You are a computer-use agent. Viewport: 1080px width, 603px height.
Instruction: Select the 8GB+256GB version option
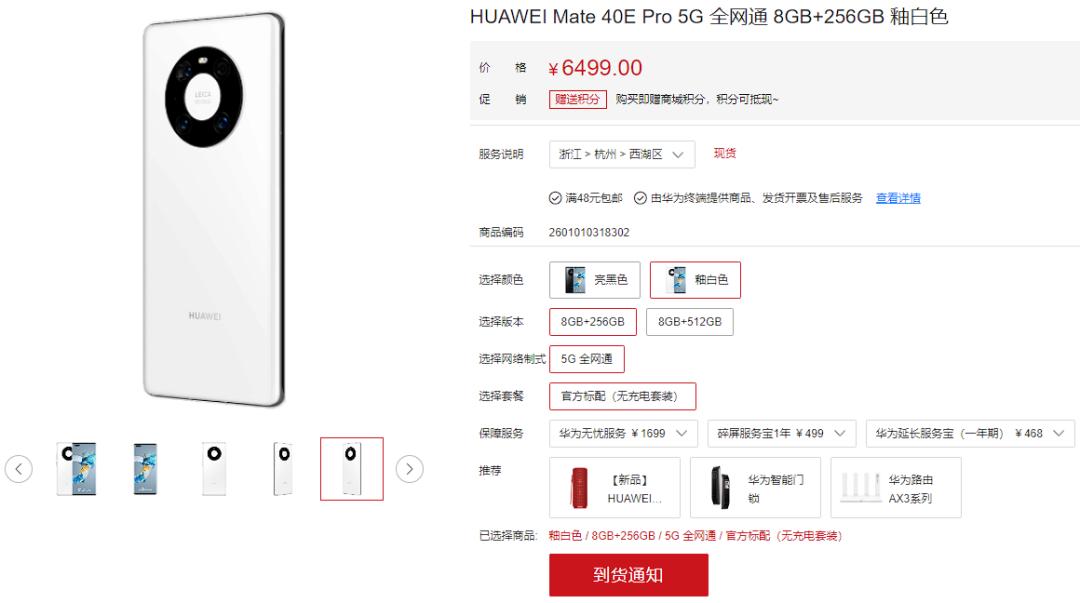pos(592,322)
